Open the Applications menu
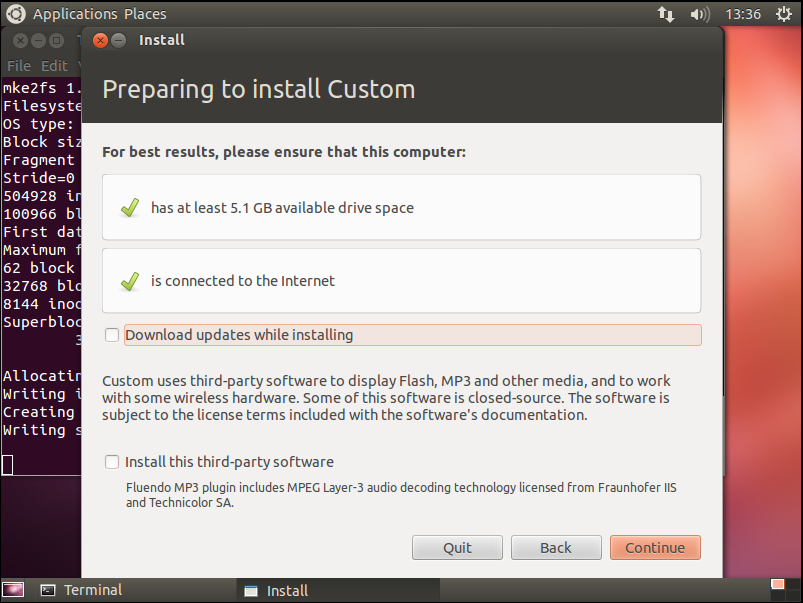The height and width of the screenshot is (603, 803). point(75,14)
